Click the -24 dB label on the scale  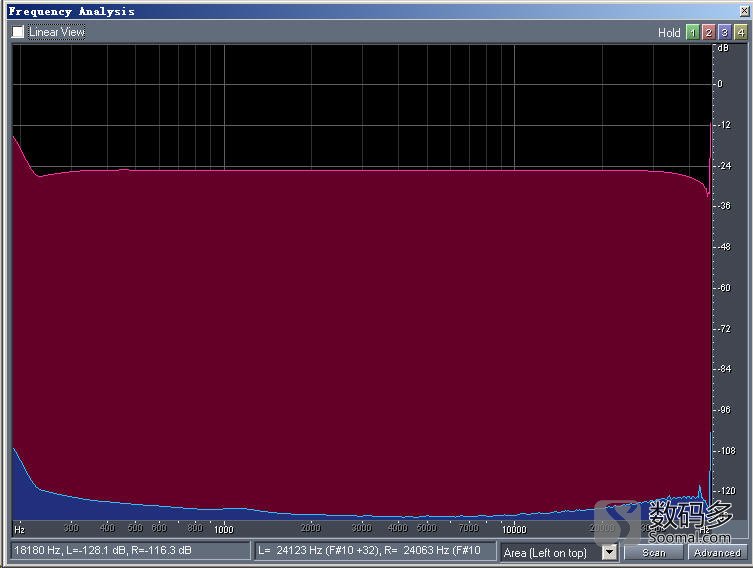(x=723, y=166)
